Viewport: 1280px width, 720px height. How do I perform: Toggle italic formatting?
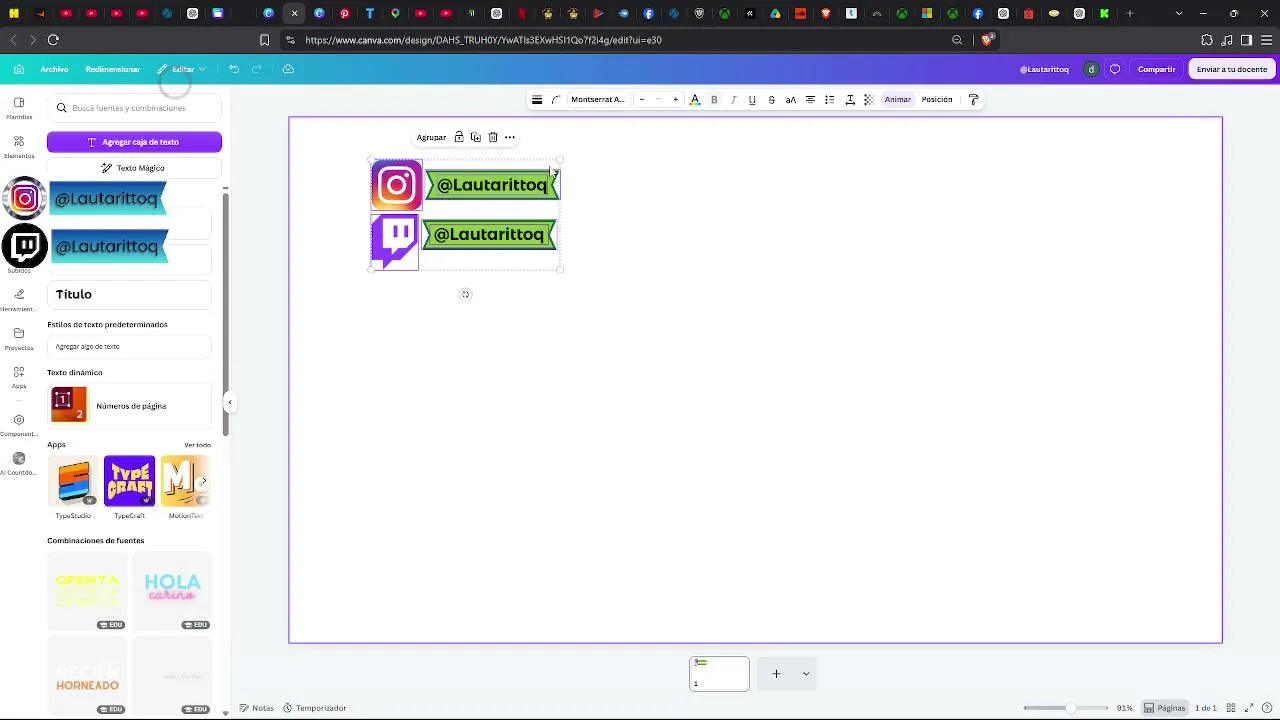[x=733, y=100]
